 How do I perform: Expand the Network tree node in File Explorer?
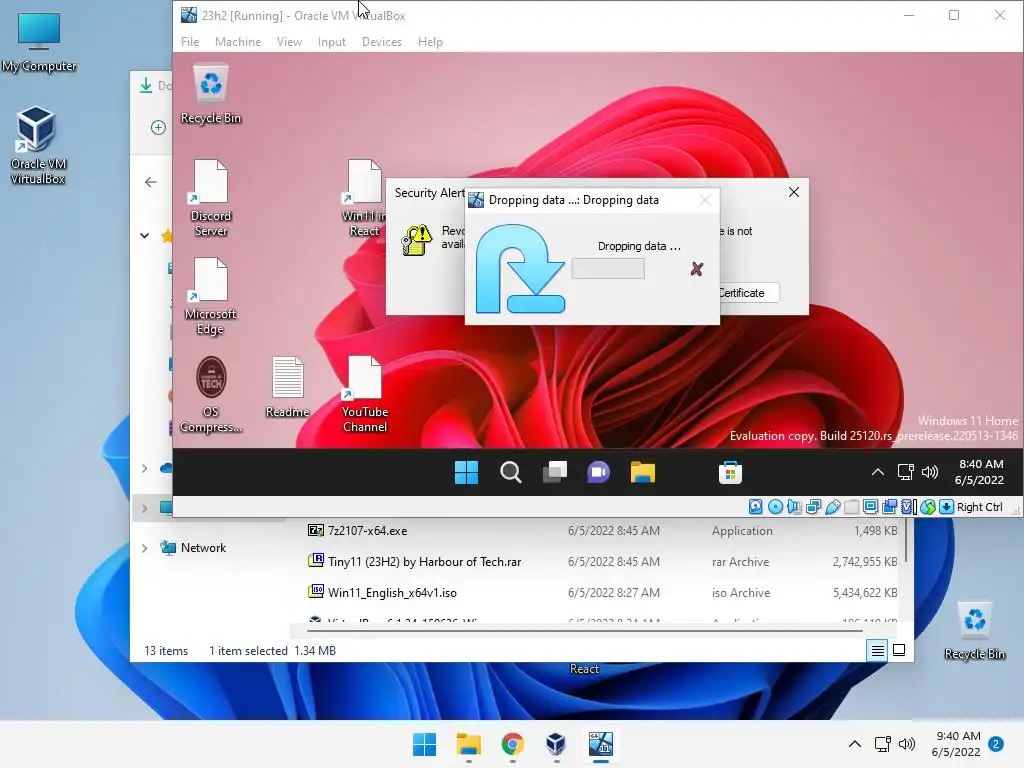[144, 548]
